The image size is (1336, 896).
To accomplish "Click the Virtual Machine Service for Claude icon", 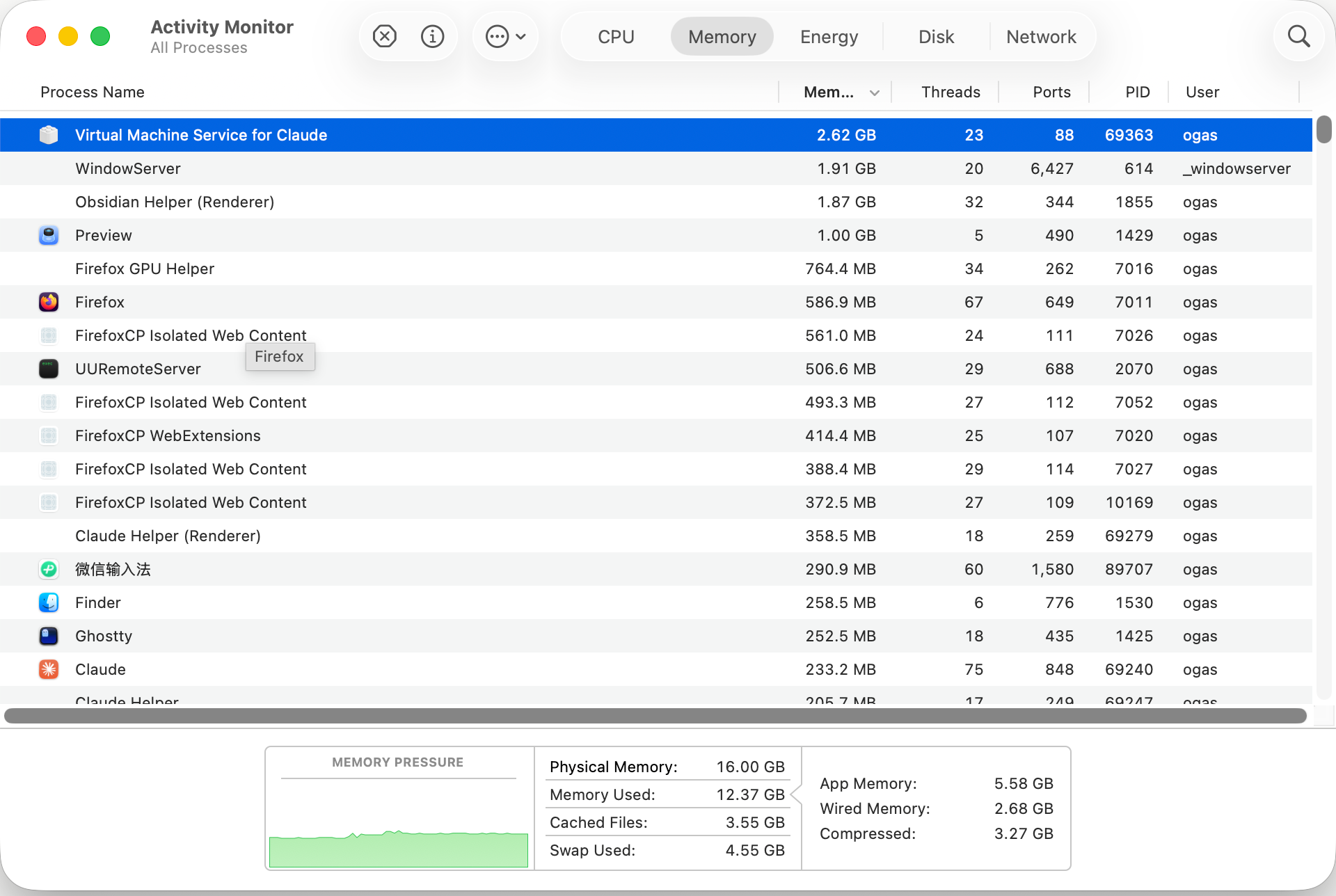I will pos(49,135).
